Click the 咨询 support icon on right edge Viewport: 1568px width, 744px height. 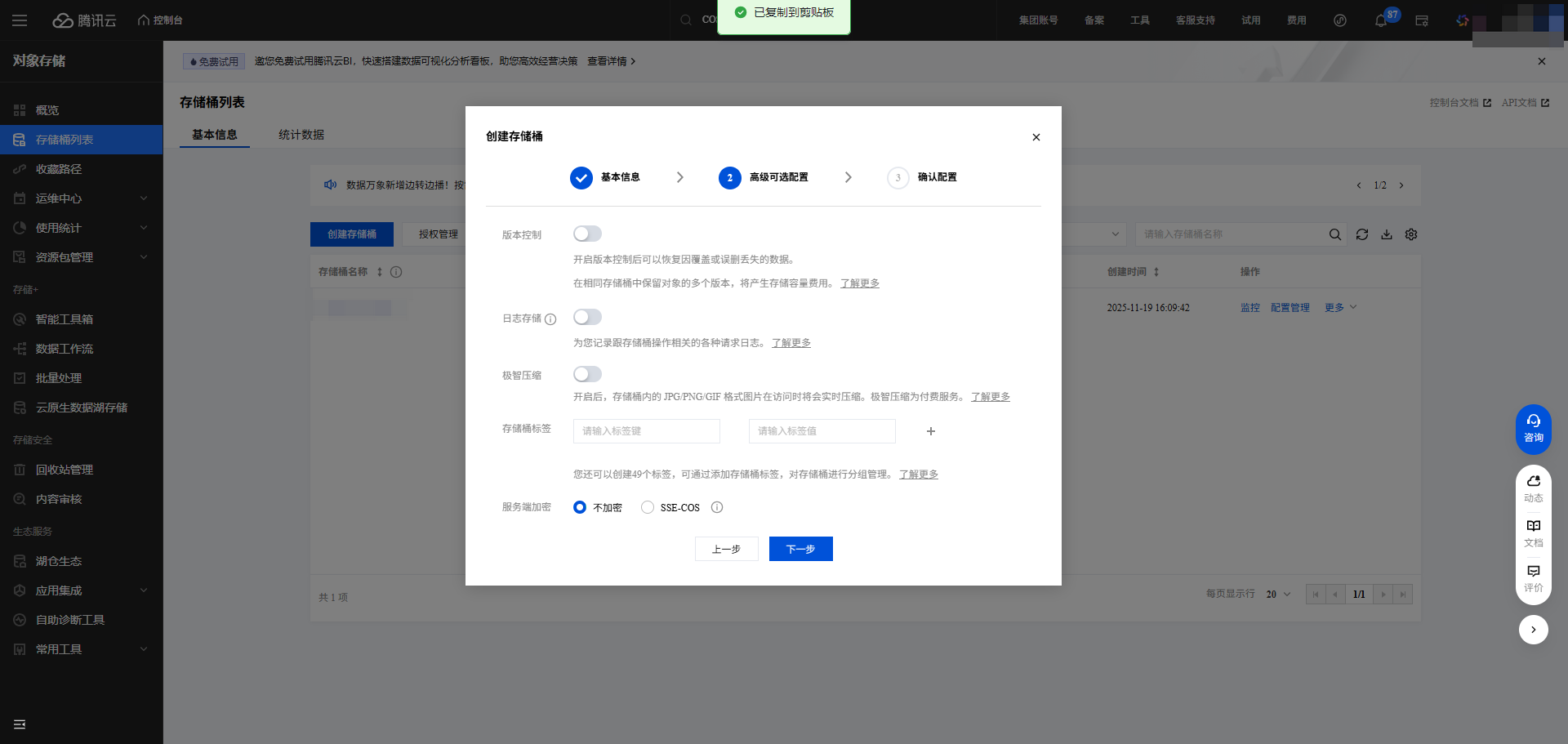1533,429
